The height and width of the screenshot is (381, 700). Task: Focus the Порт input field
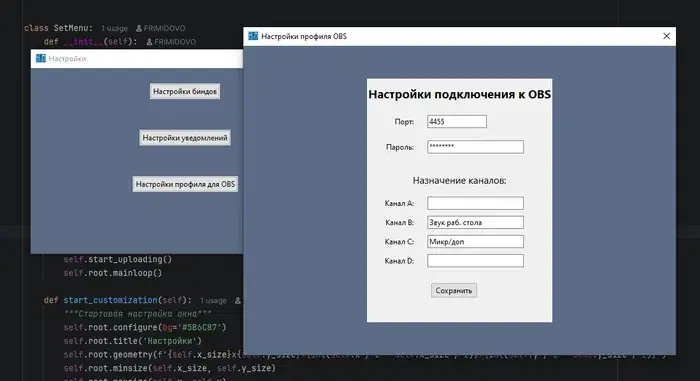tap(457, 121)
